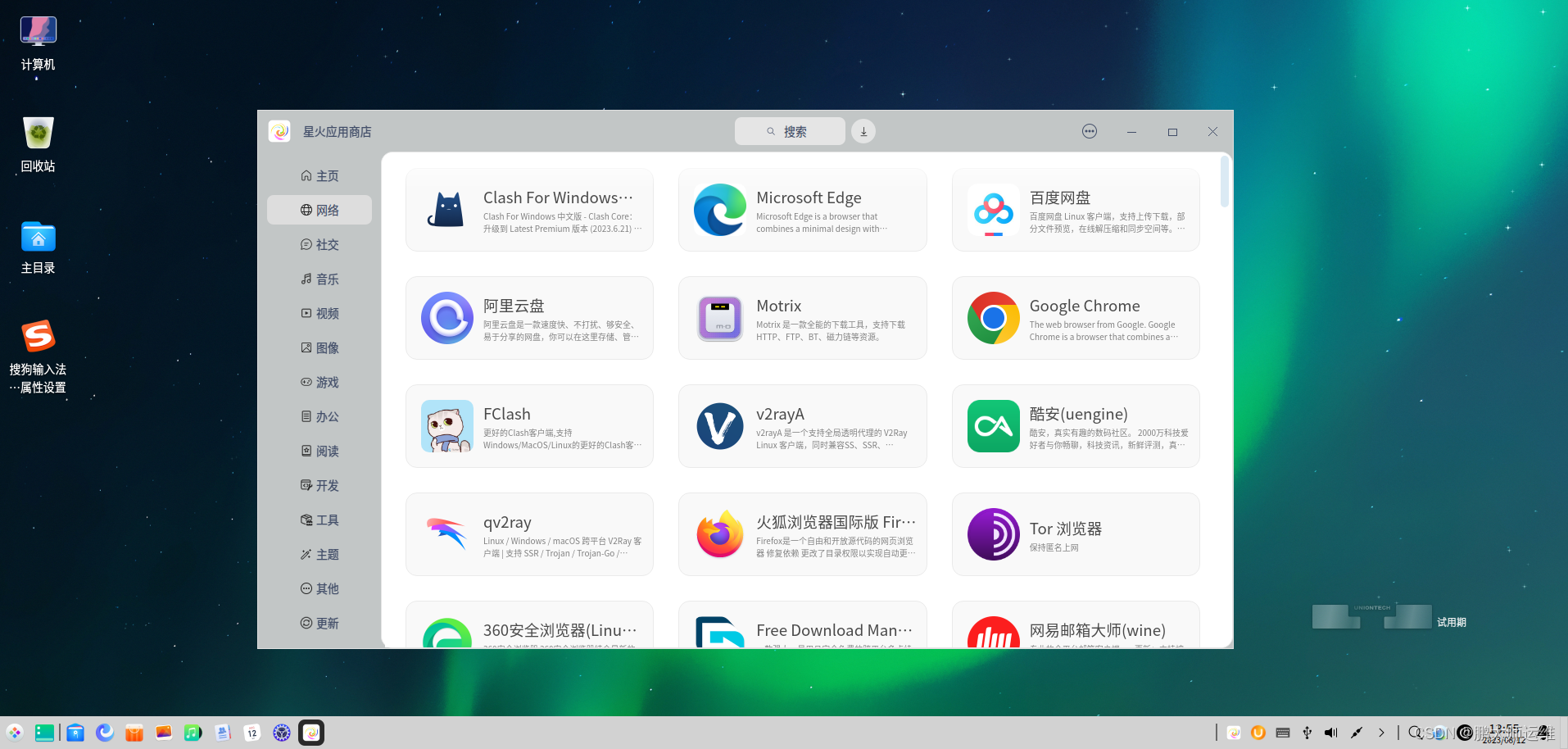Open the 阅读 reading category
The image size is (1568, 749).
coord(319,452)
